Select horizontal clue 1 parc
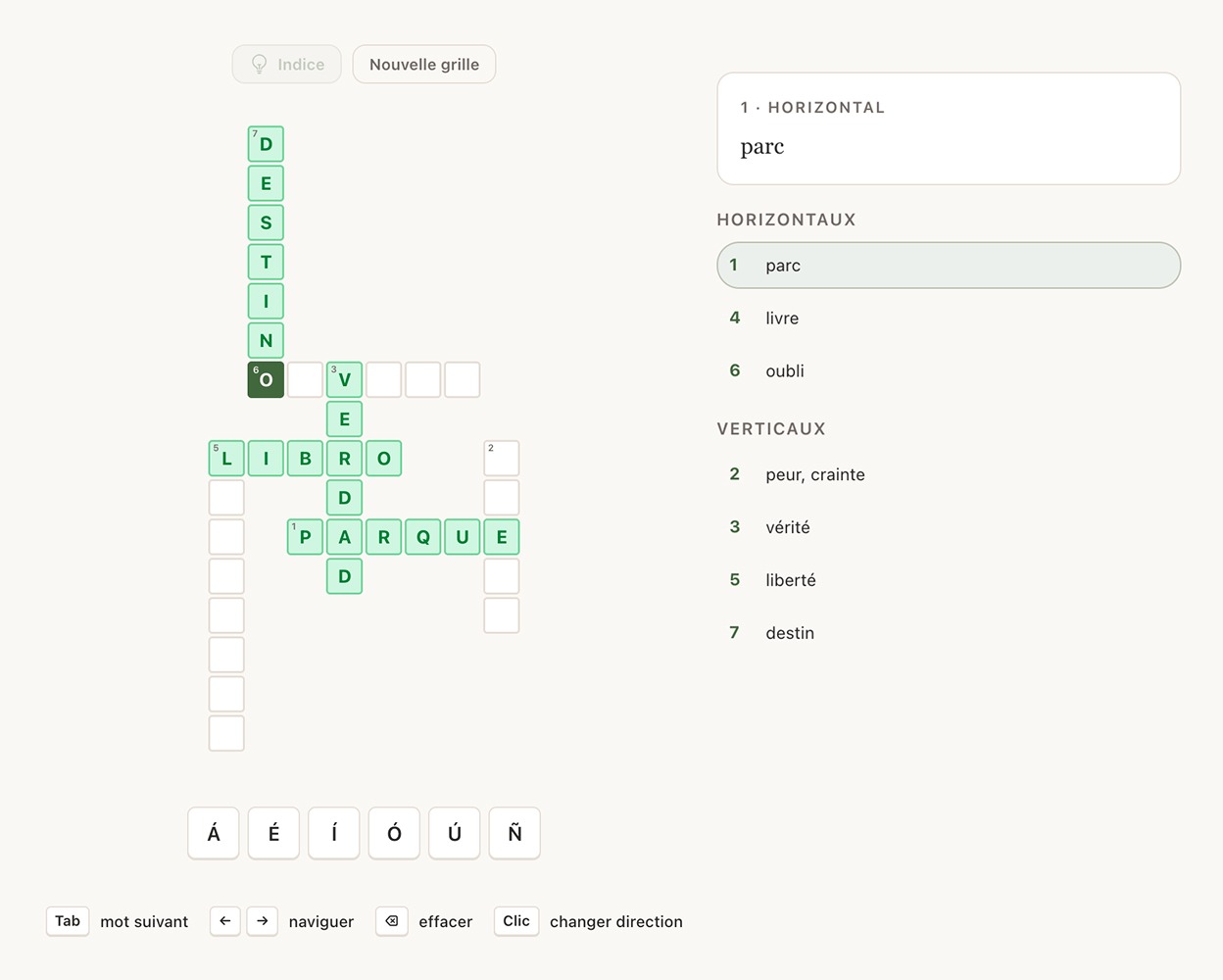1223x980 pixels. pos(949,266)
